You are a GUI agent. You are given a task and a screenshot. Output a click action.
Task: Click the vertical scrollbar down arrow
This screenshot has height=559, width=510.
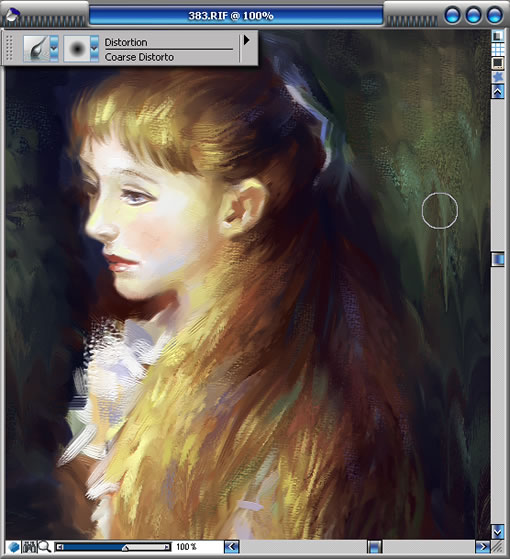(x=498, y=532)
